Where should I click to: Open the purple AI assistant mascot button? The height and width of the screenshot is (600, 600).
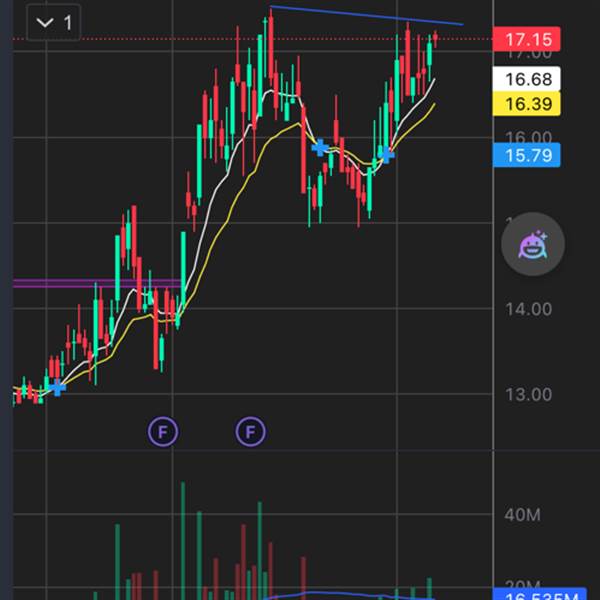tap(533, 244)
